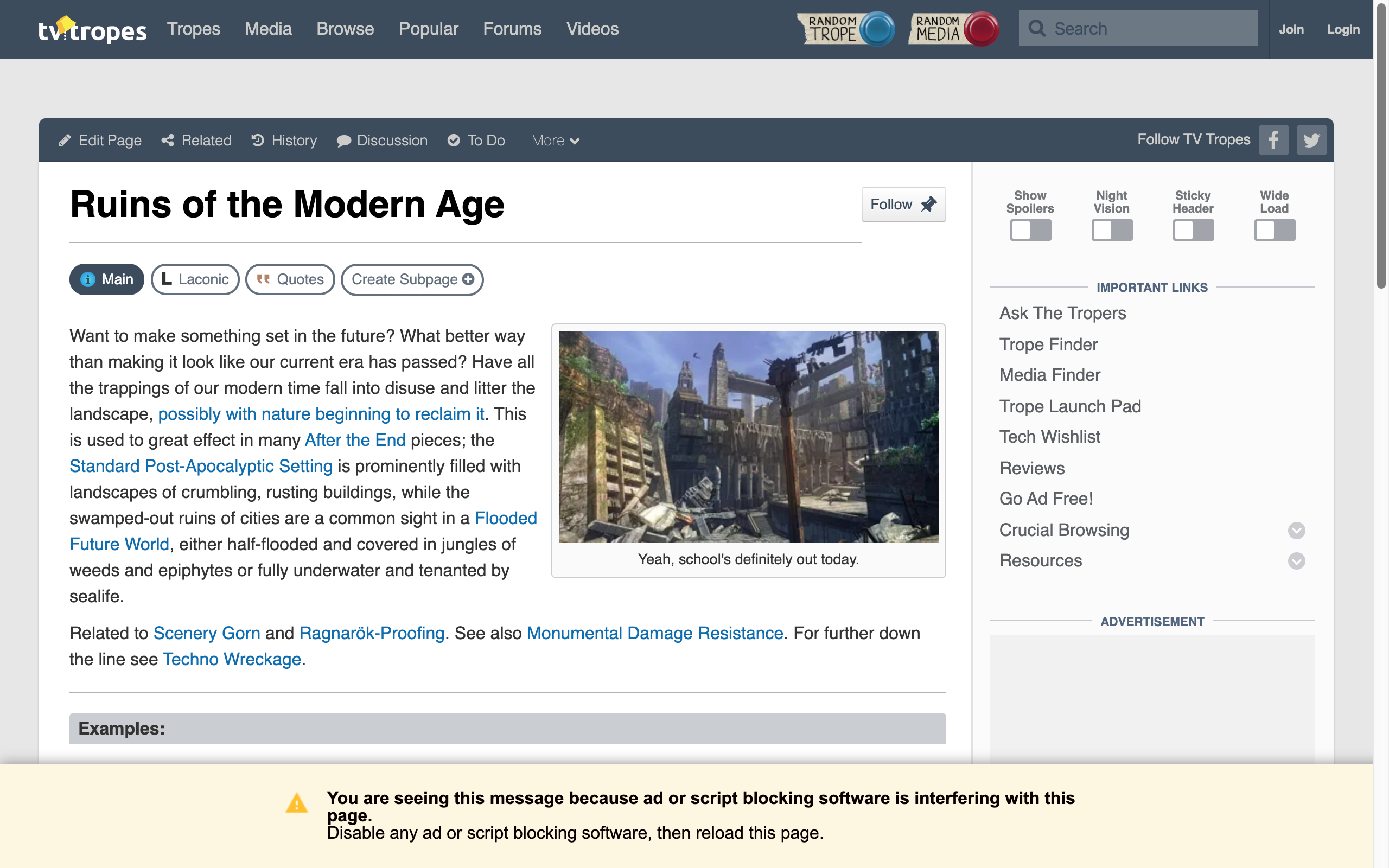The width and height of the screenshot is (1389, 868).
Task: Open the Standard Post-Apocalyptic Setting link
Action: click(x=201, y=466)
